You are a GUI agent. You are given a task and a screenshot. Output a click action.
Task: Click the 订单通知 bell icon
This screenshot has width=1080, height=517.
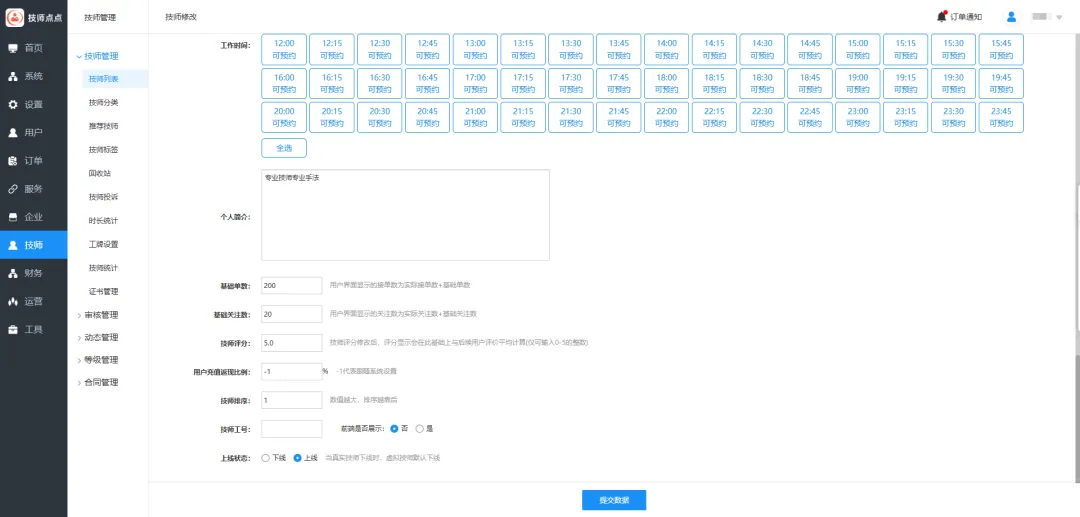[941, 16]
